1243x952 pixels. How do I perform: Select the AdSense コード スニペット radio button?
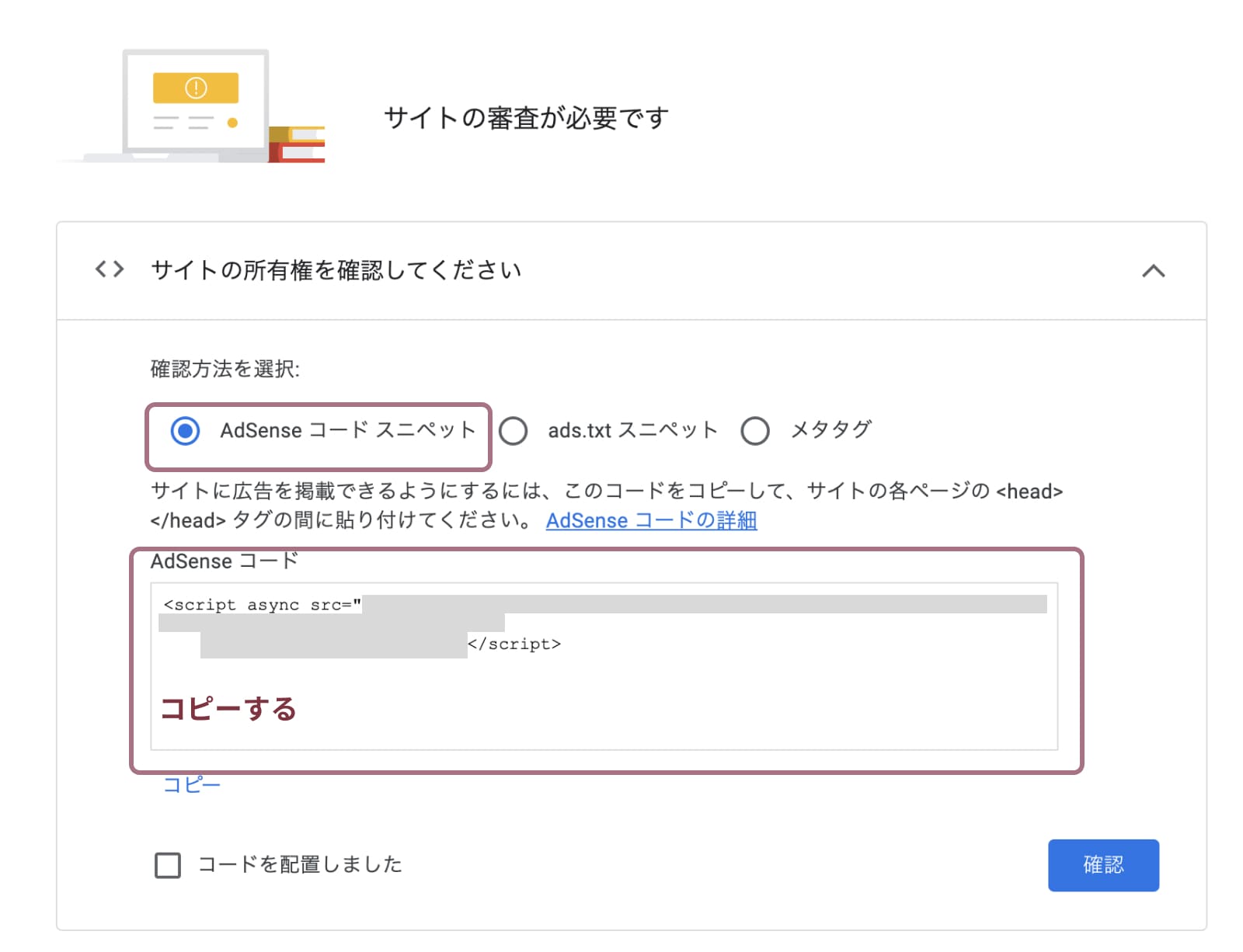pyautogui.click(x=185, y=430)
